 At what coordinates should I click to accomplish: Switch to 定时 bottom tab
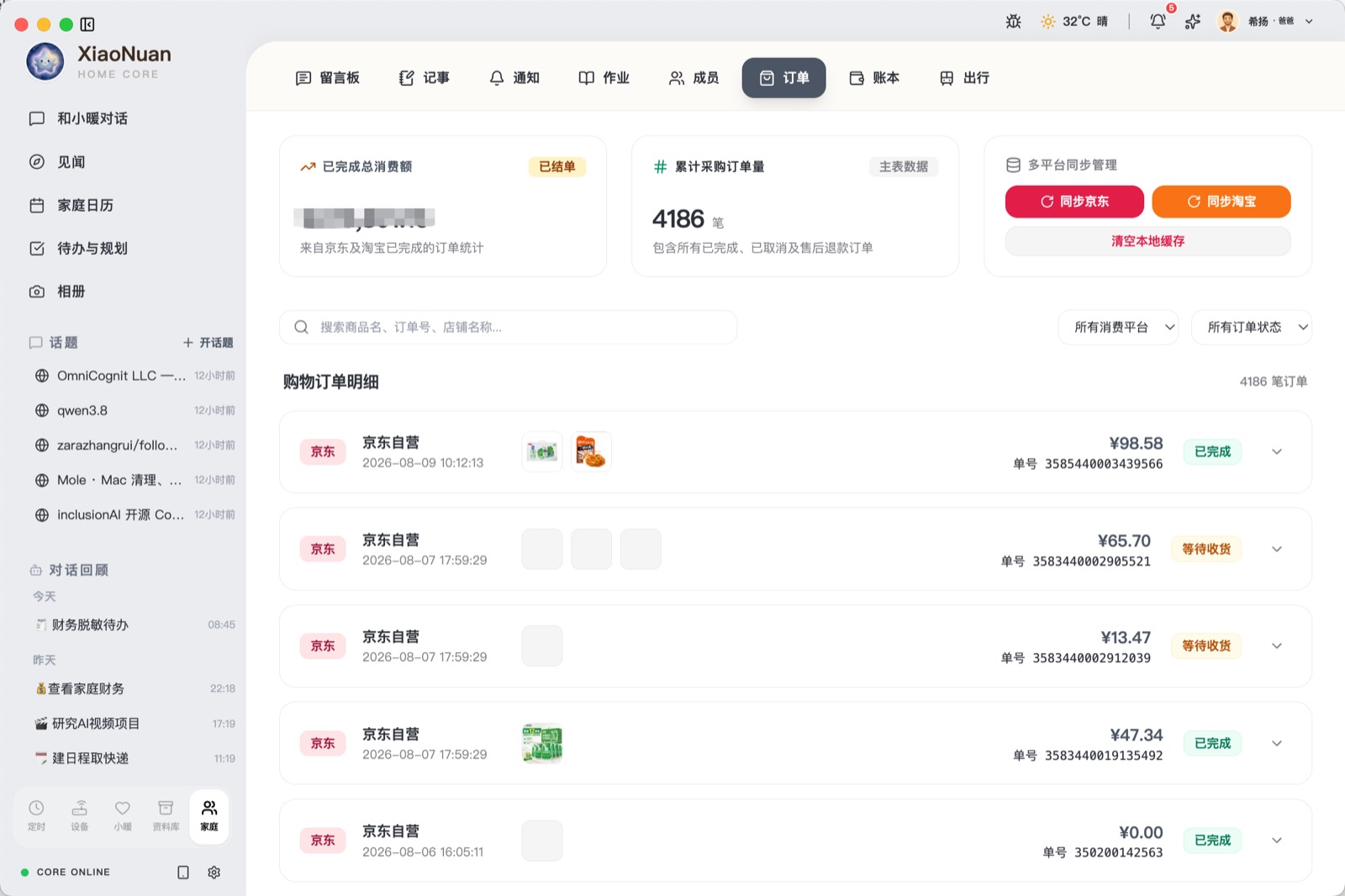point(36,816)
